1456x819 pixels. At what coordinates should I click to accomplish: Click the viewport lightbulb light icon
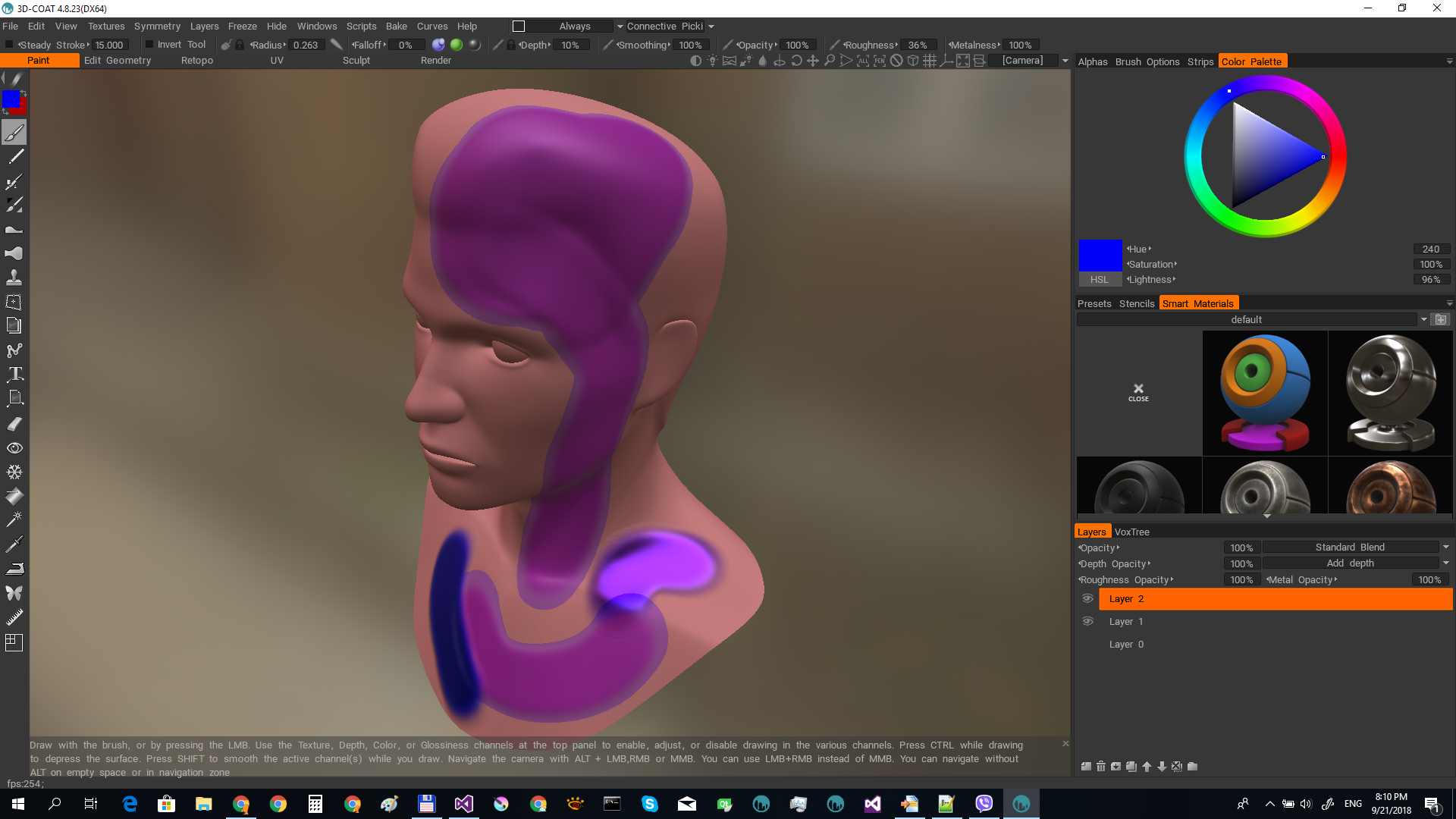coord(712,61)
